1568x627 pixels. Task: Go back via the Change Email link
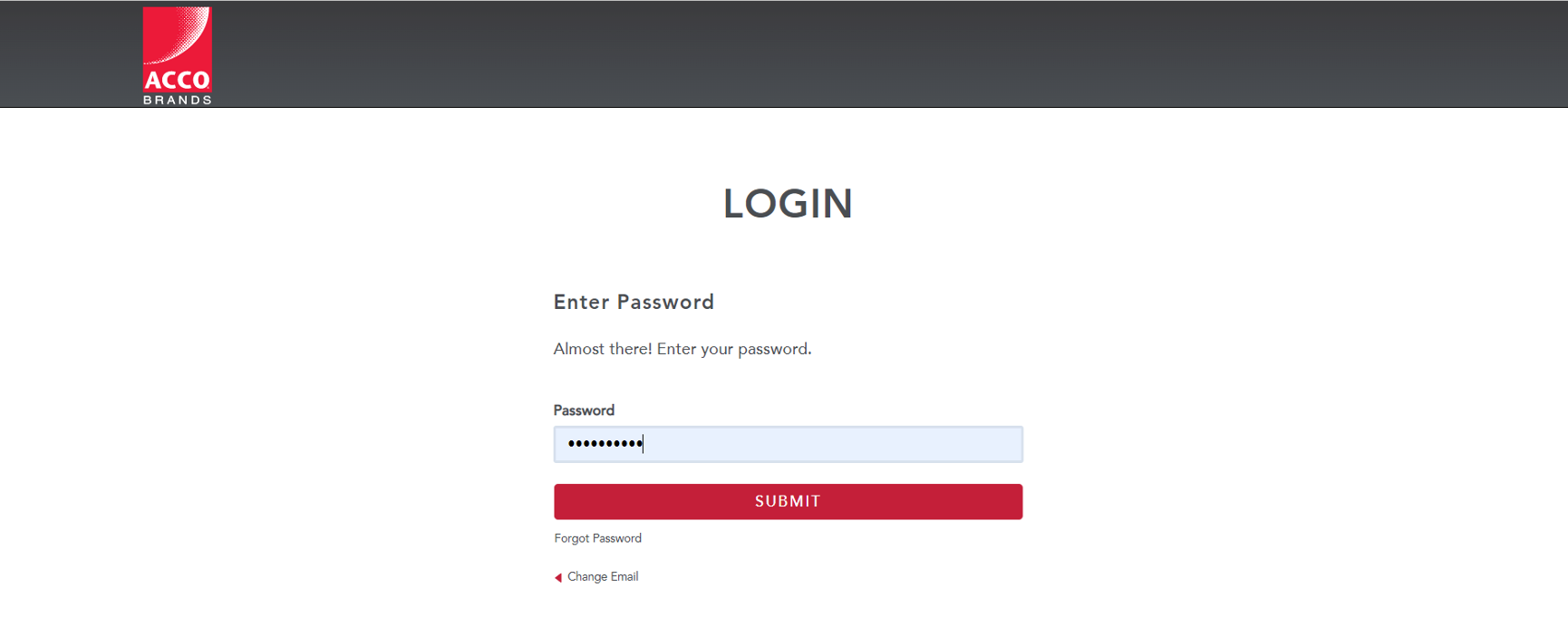pyautogui.click(x=603, y=576)
